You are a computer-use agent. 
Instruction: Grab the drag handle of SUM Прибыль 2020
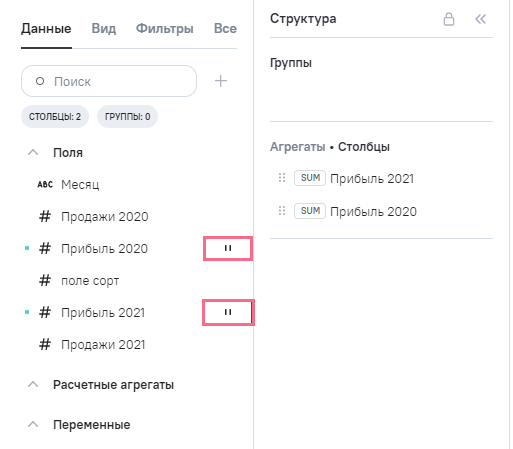pyautogui.click(x=282, y=211)
